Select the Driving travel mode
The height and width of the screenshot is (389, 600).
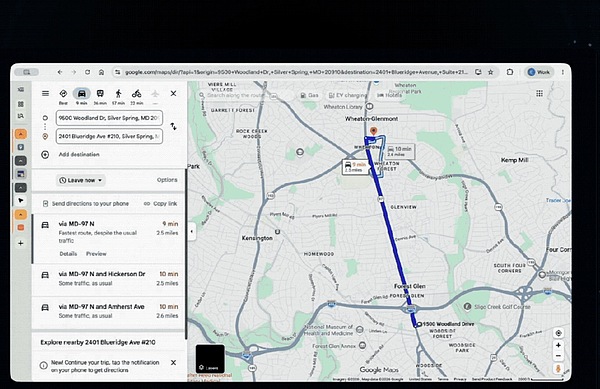tap(82, 96)
